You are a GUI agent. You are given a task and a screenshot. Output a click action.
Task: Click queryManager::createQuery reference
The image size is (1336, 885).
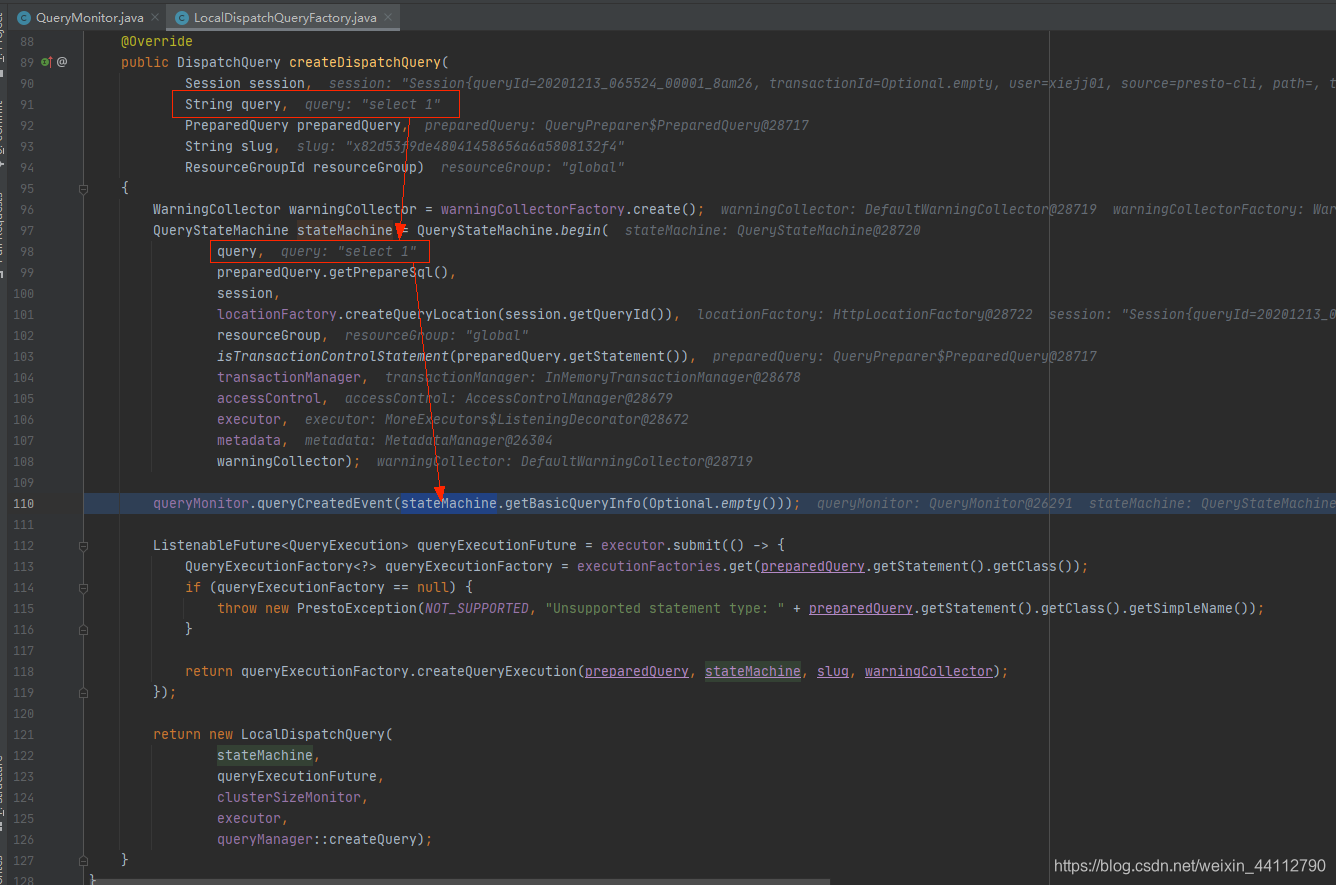click(321, 839)
